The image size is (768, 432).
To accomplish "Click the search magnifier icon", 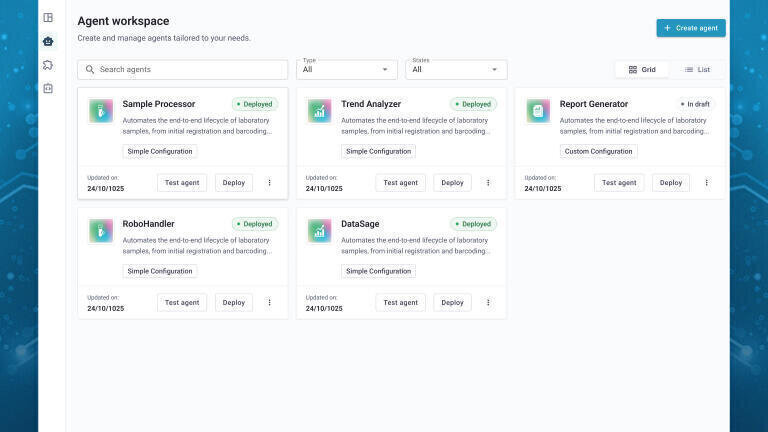I will coord(90,70).
